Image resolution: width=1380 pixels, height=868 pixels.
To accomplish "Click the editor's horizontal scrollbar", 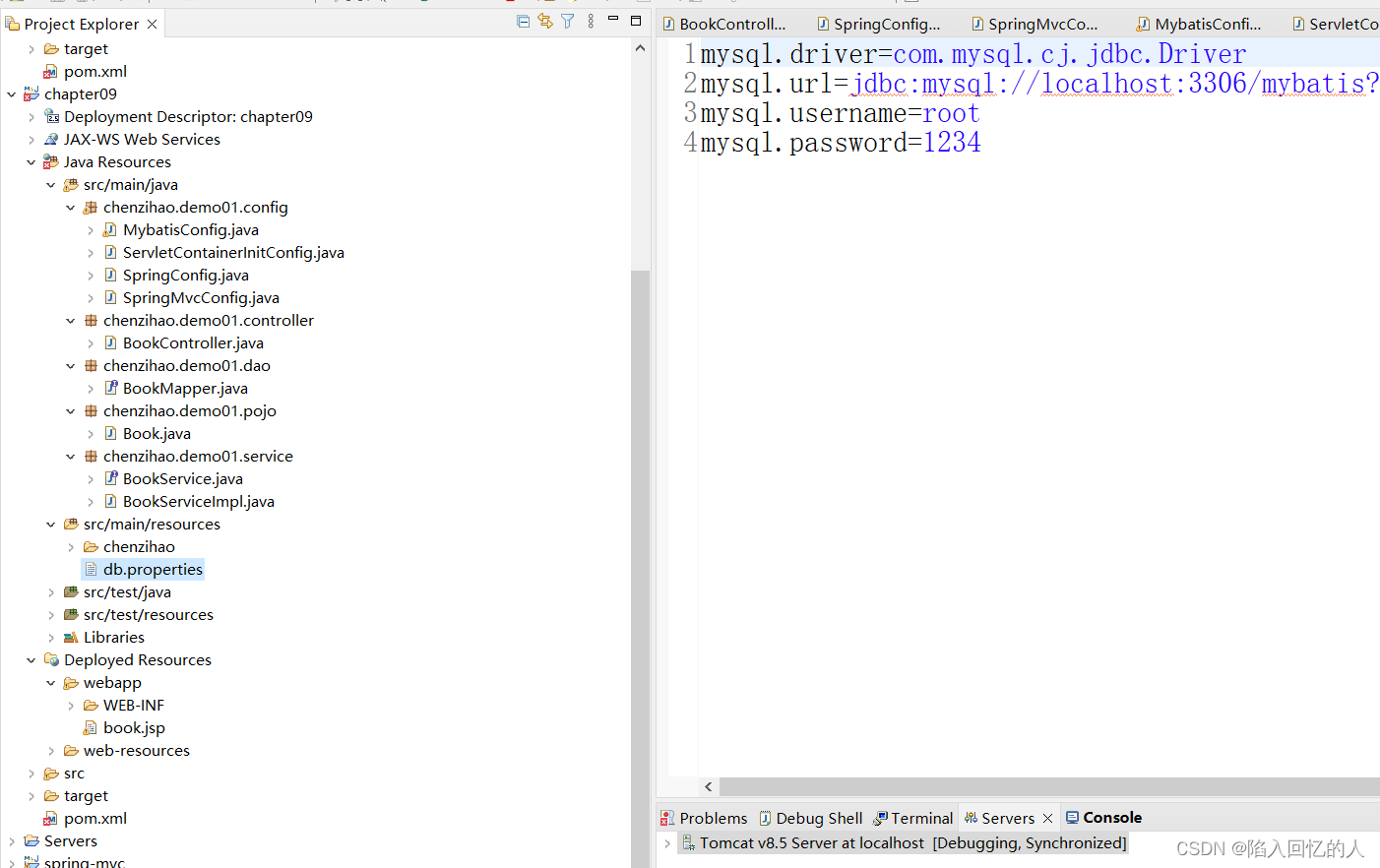I will (984, 786).
